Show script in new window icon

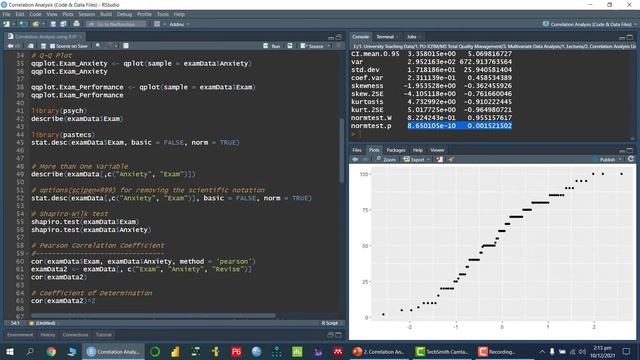tap(31, 46)
